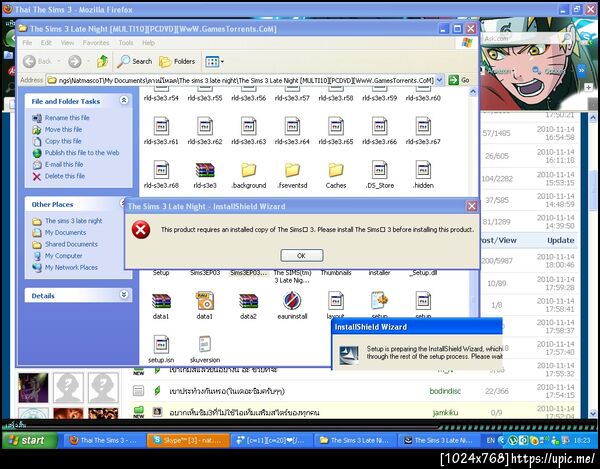
Task: Click Rename this file
Action: [x=67, y=118]
